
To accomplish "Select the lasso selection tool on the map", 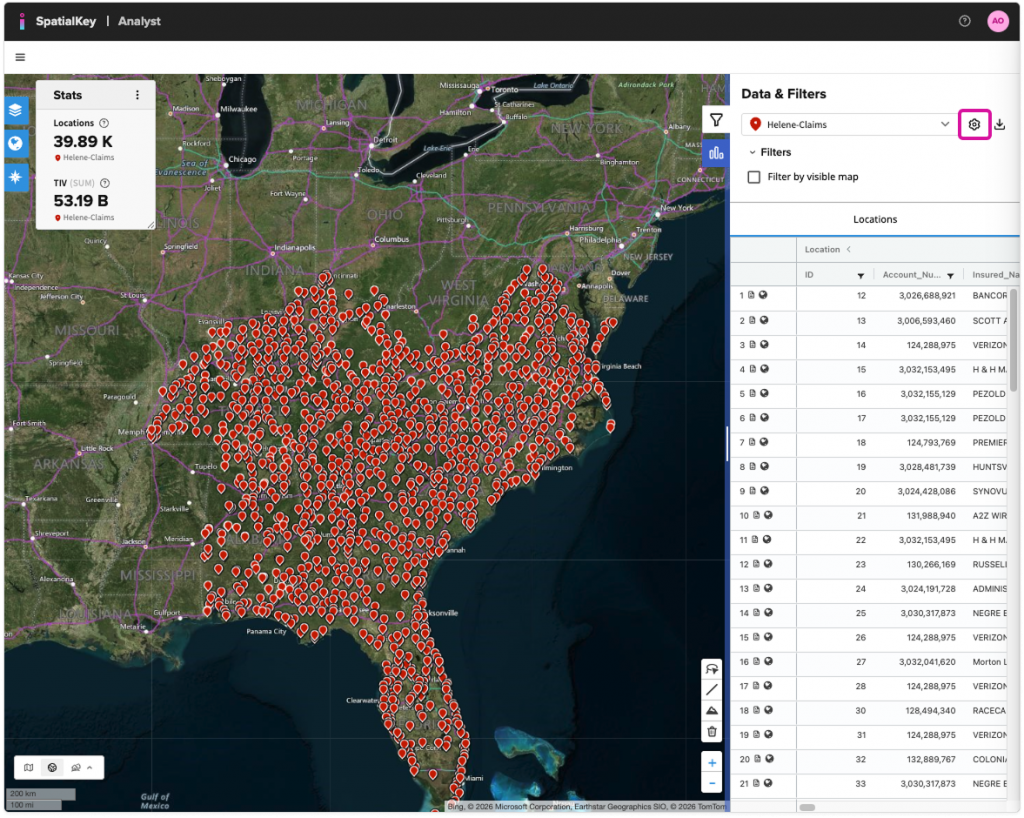I will 712,668.
